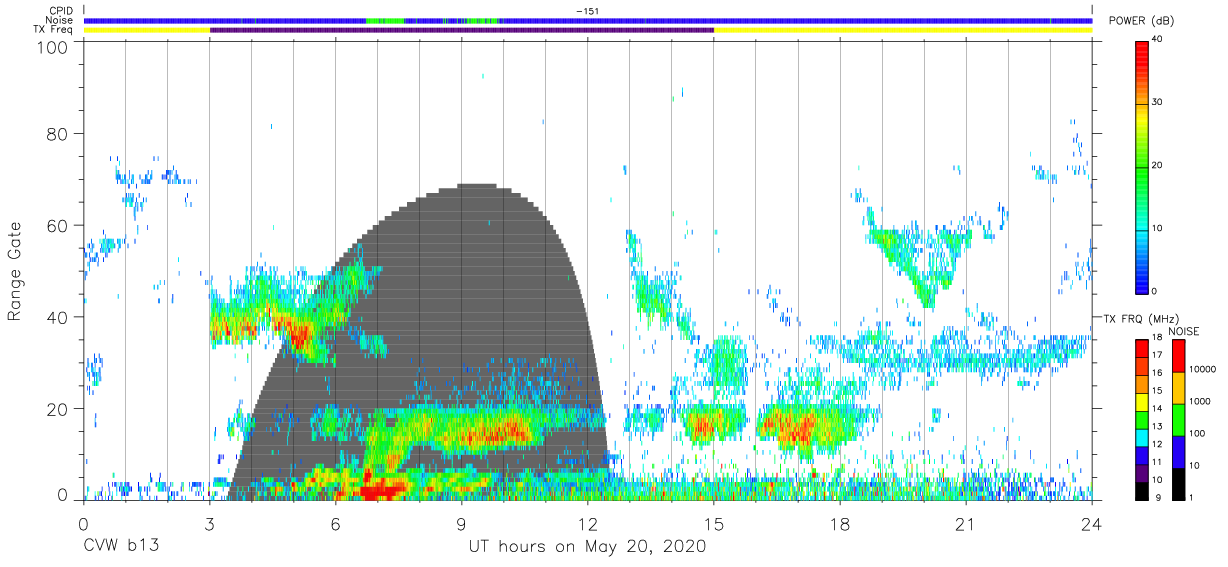The image size is (1228, 567).
Task: Click the '40' label on the POWER color bar
Action: point(1157,40)
